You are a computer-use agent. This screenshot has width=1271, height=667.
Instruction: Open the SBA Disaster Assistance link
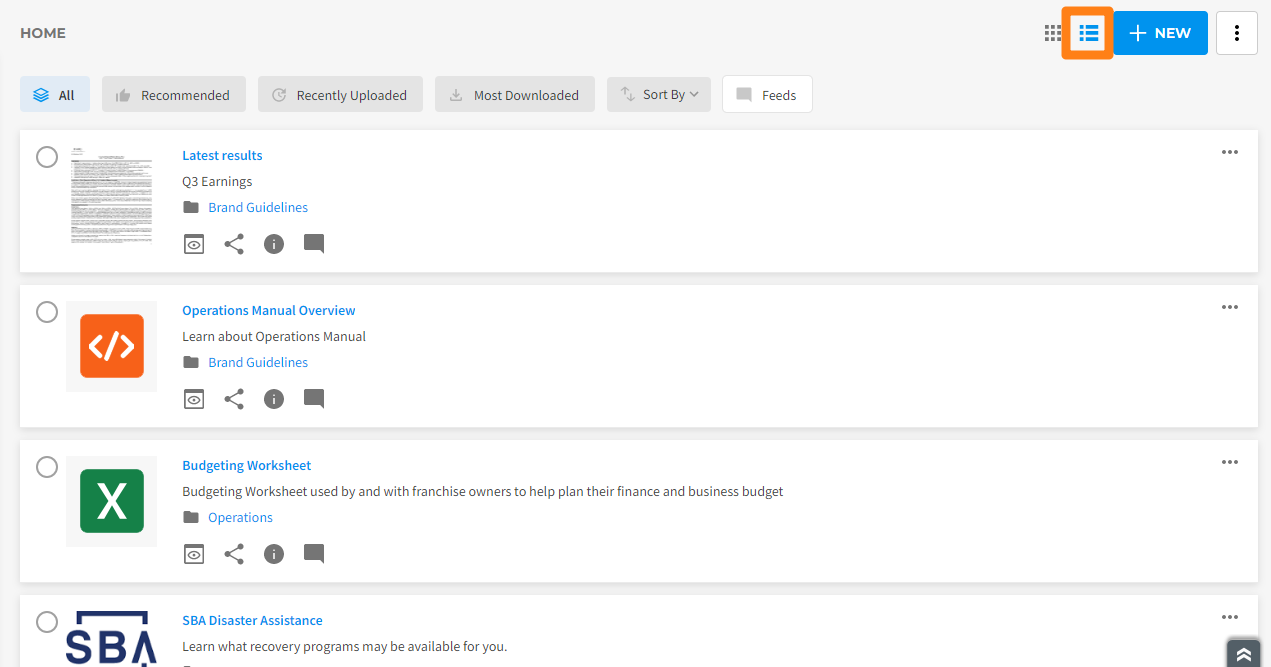pyautogui.click(x=252, y=620)
